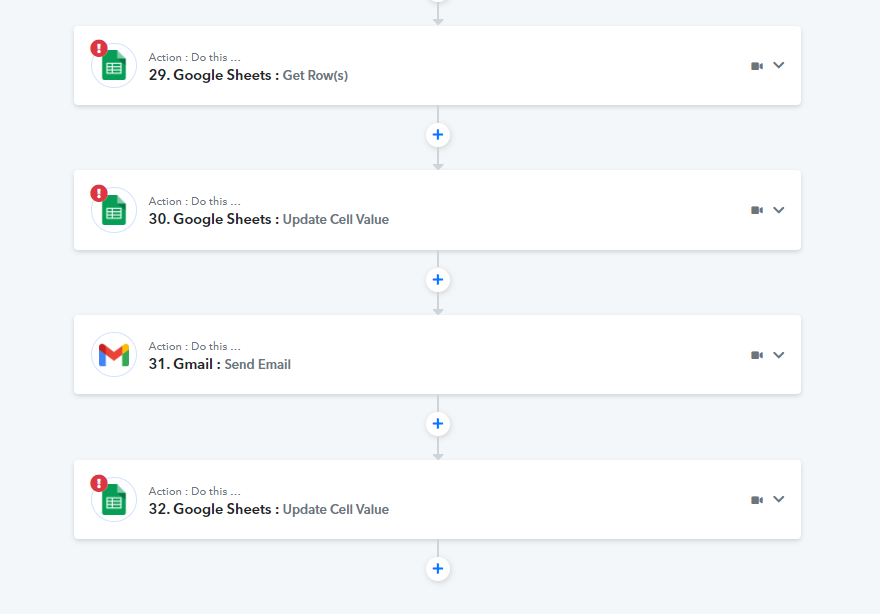Image resolution: width=880 pixels, height=614 pixels.
Task: Click the Google Sheets icon on step 32
Action: tap(114, 500)
